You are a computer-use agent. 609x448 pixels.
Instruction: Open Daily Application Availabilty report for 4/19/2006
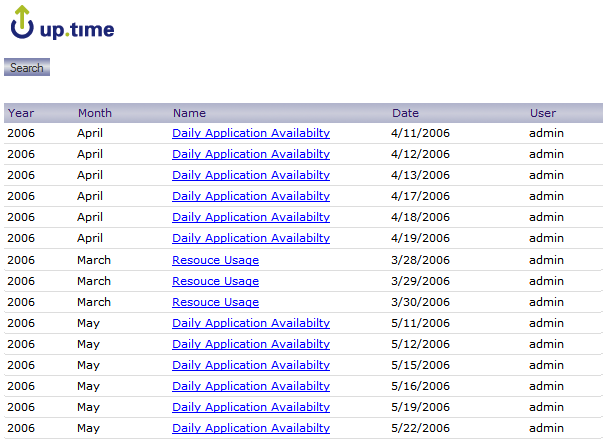point(251,238)
